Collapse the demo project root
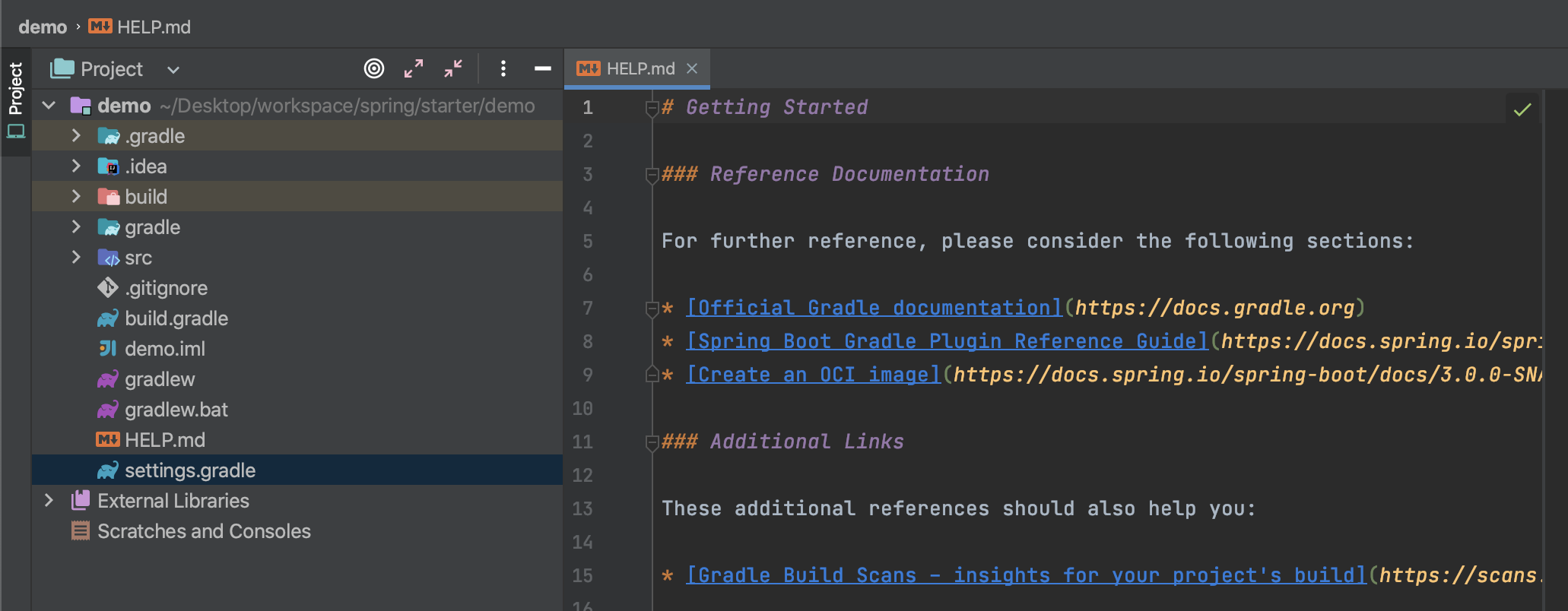 tap(49, 106)
